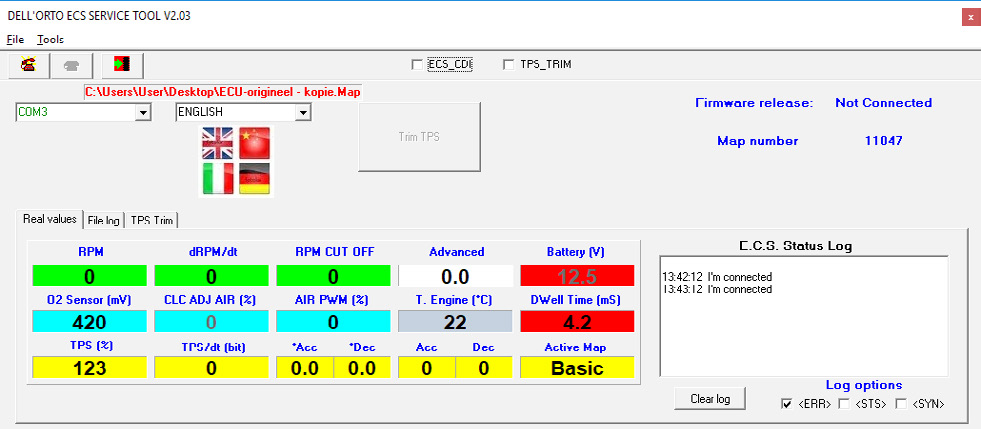The image size is (981, 429).
Task: Select the Chinese flag language icon
Action: 255,143
